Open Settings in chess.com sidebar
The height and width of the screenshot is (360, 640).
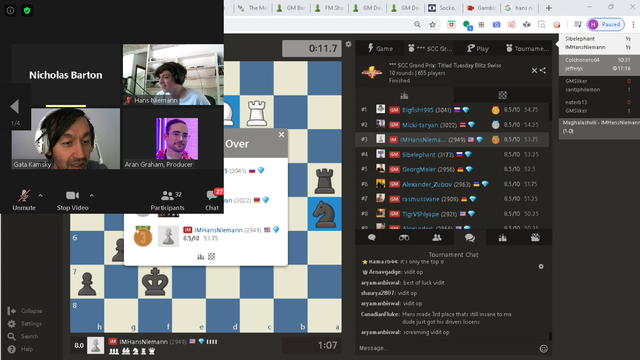(25, 324)
